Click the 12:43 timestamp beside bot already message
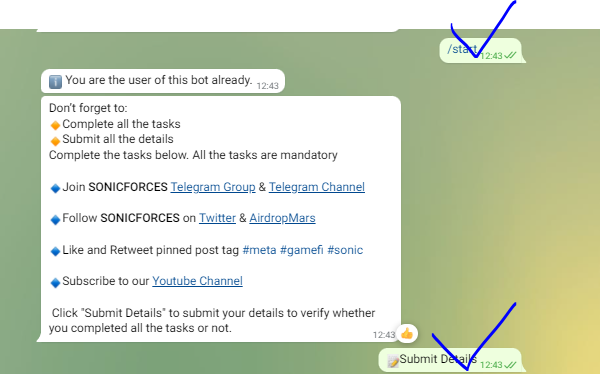 267,86
